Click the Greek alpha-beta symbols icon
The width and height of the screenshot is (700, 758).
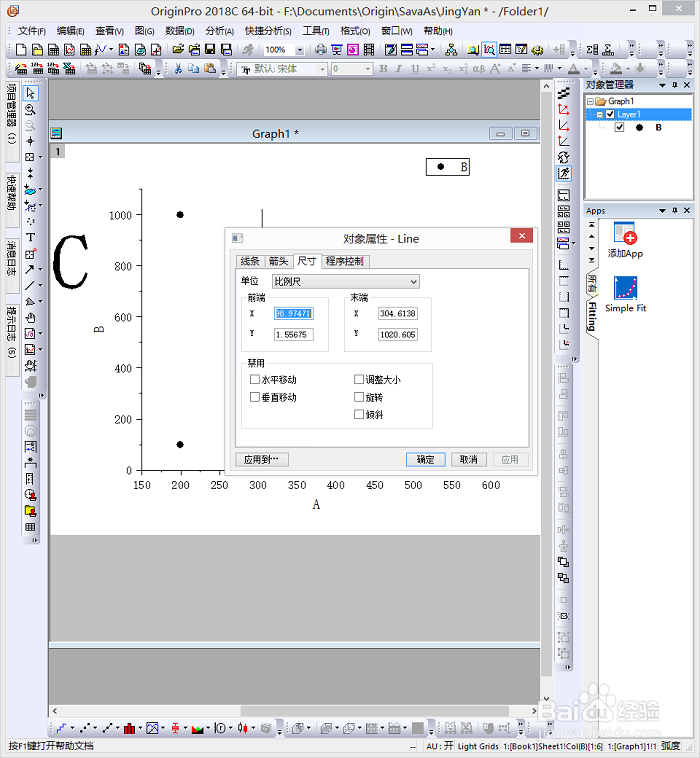(479, 69)
